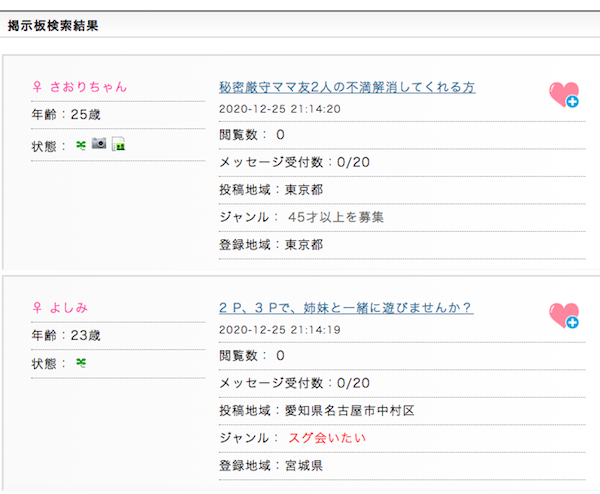Click the timestamp 2020-12-25 21:14:19
Viewport: 600px width, 494px height.
(x=280, y=330)
